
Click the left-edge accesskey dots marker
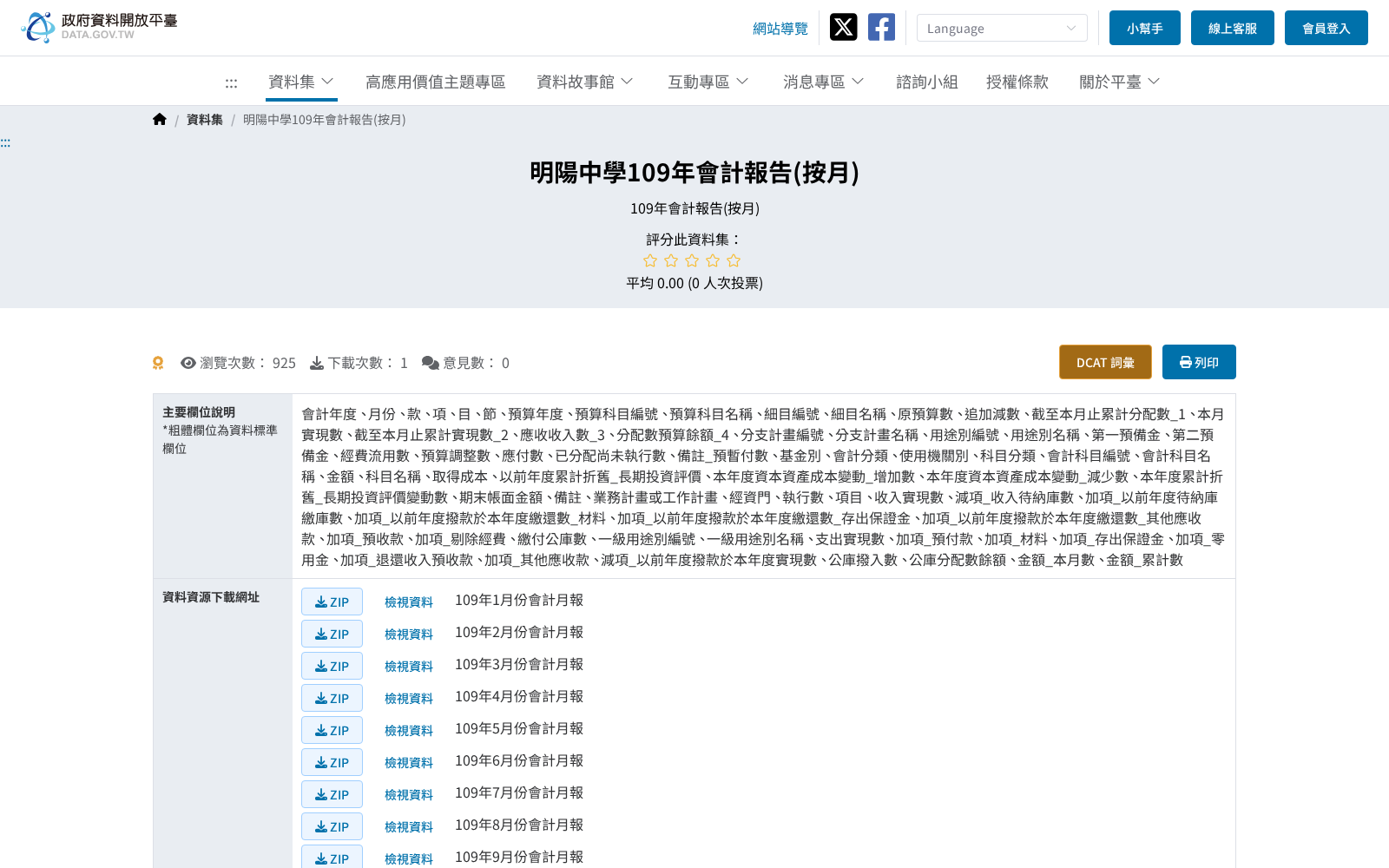click(5, 143)
